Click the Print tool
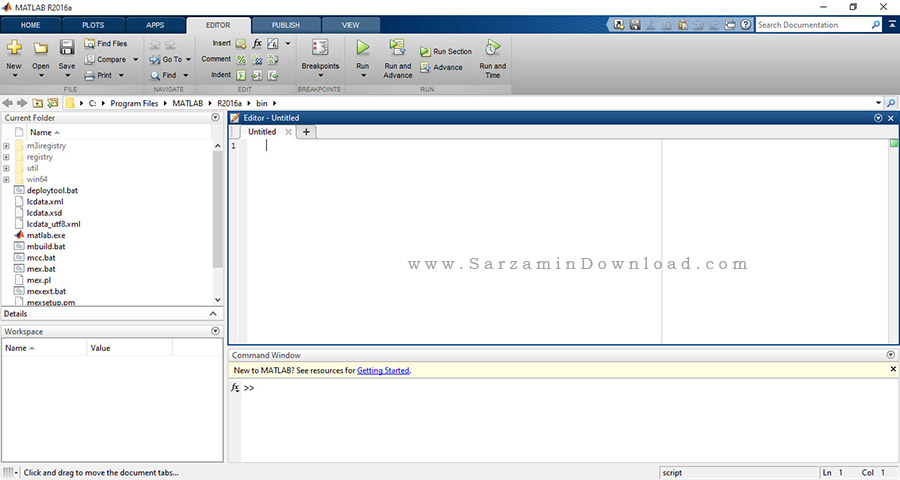900x480 pixels. 99,75
